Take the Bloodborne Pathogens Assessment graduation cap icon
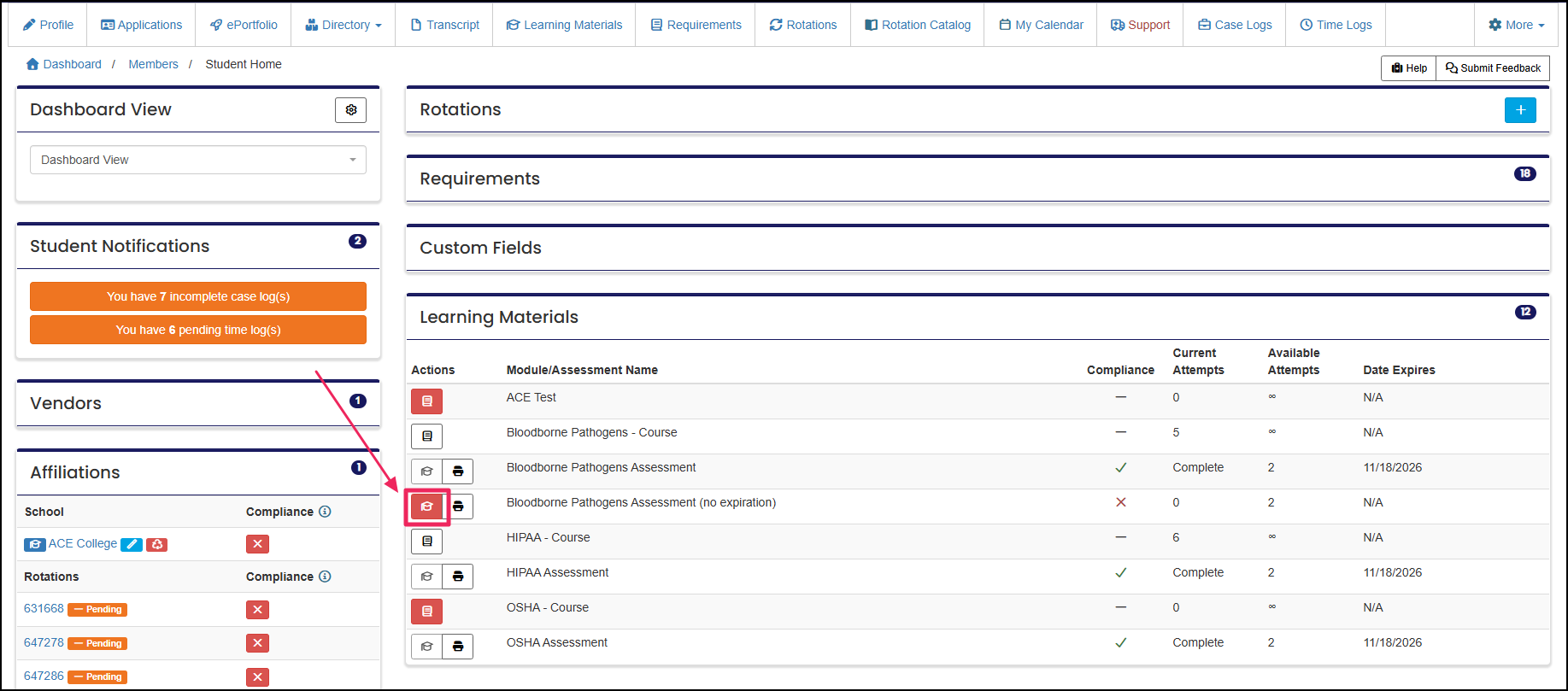Viewport: 1568px width, 691px height. pyautogui.click(x=426, y=471)
